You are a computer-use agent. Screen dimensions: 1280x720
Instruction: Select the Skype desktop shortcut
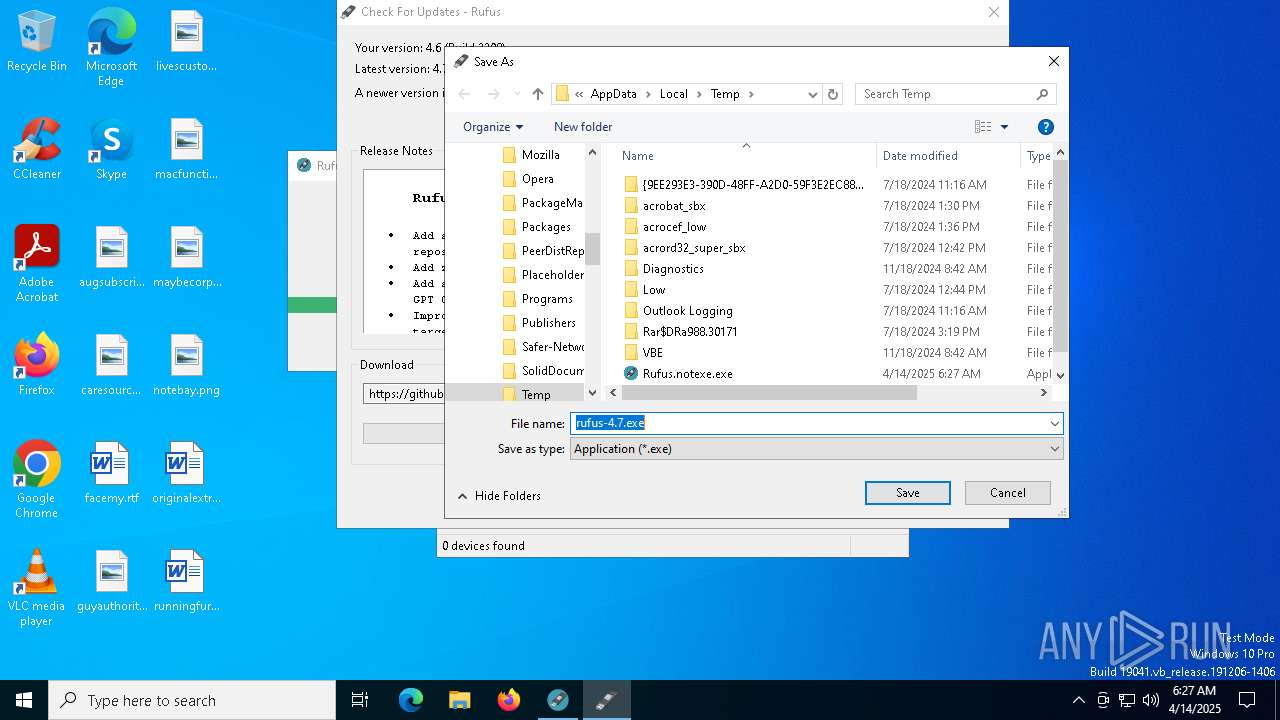tap(111, 150)
